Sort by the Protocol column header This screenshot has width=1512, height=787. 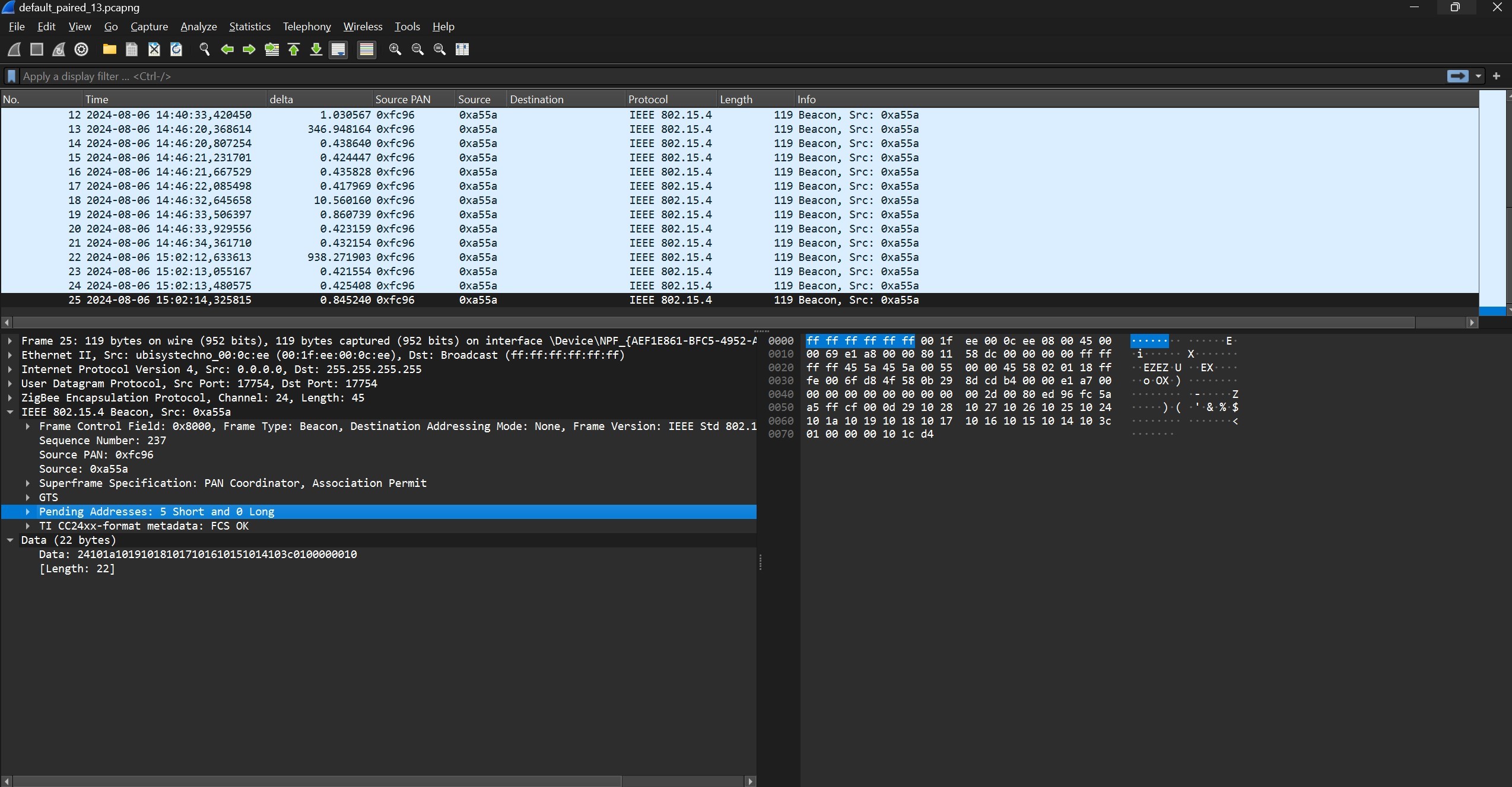(x=671, y=99)
